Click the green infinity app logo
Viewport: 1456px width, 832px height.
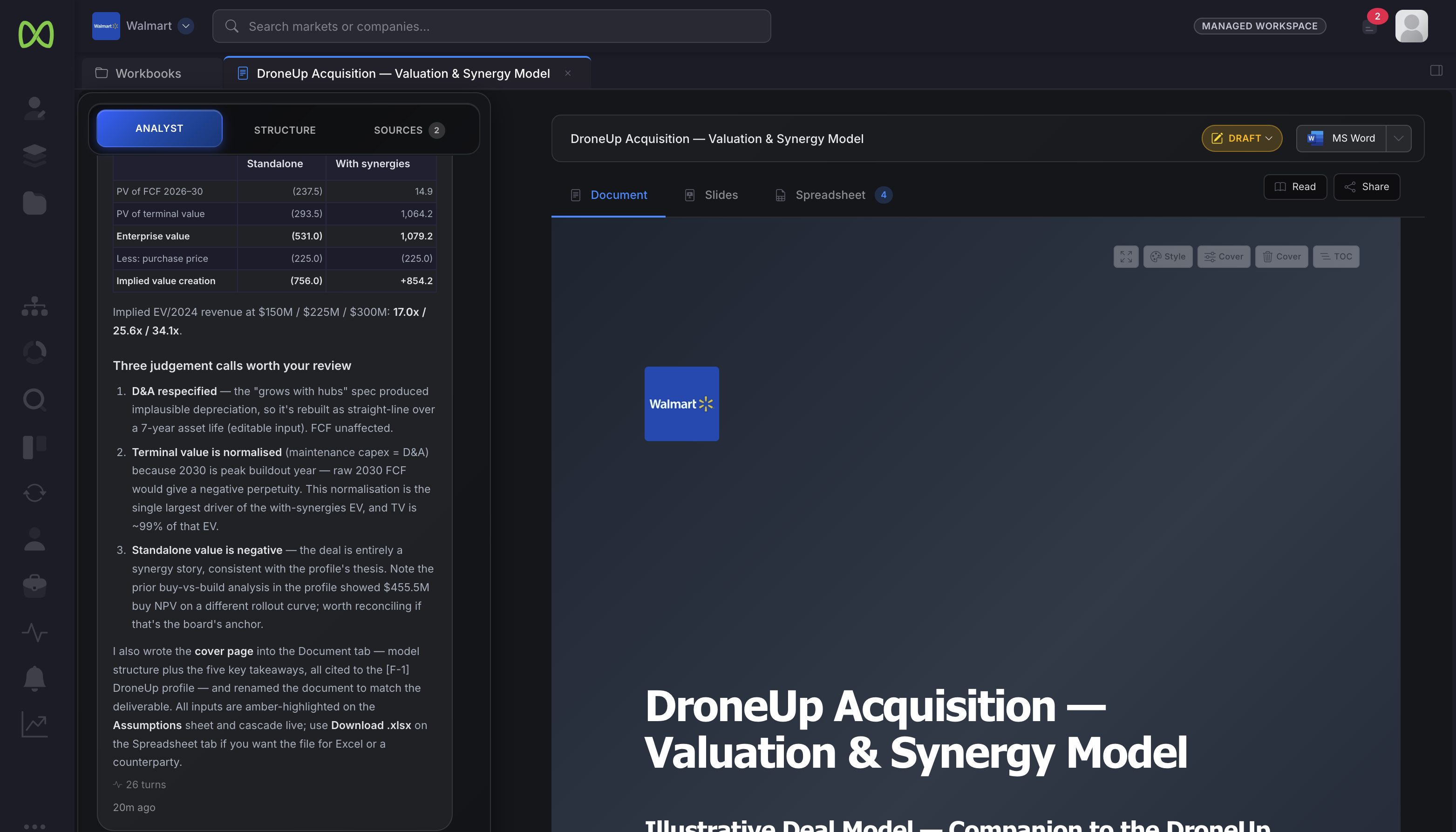36,34
